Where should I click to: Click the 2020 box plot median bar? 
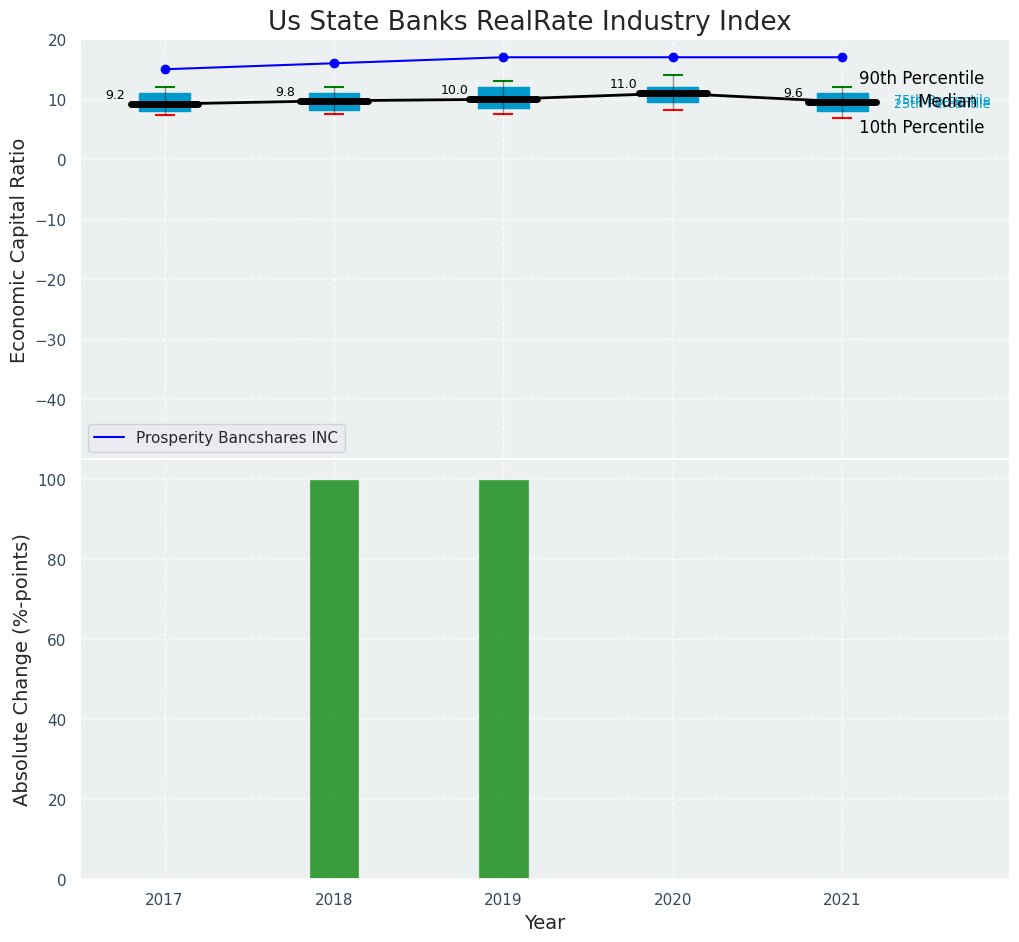point(673,93)
